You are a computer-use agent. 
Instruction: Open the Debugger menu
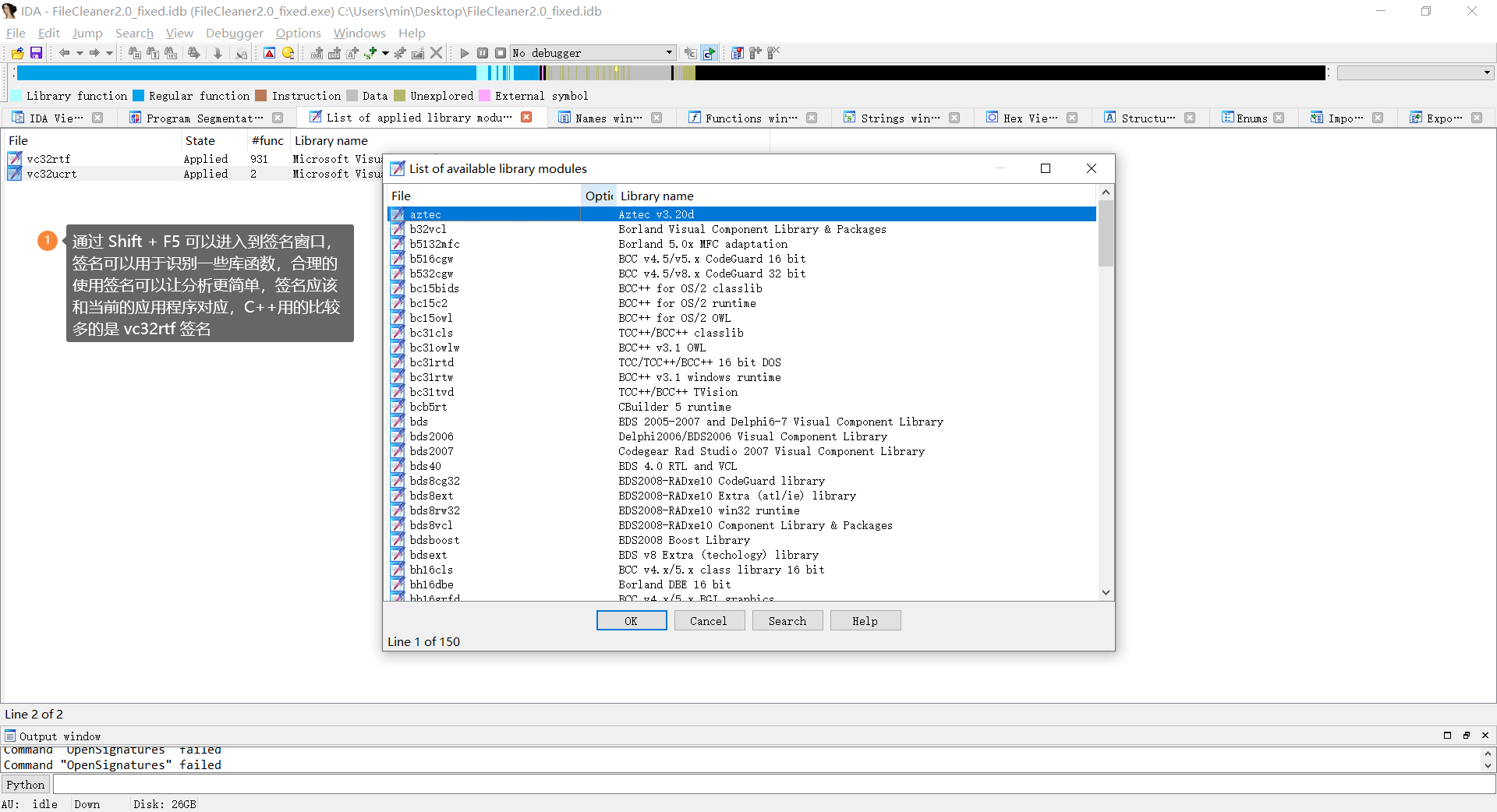tap(235, 33)
